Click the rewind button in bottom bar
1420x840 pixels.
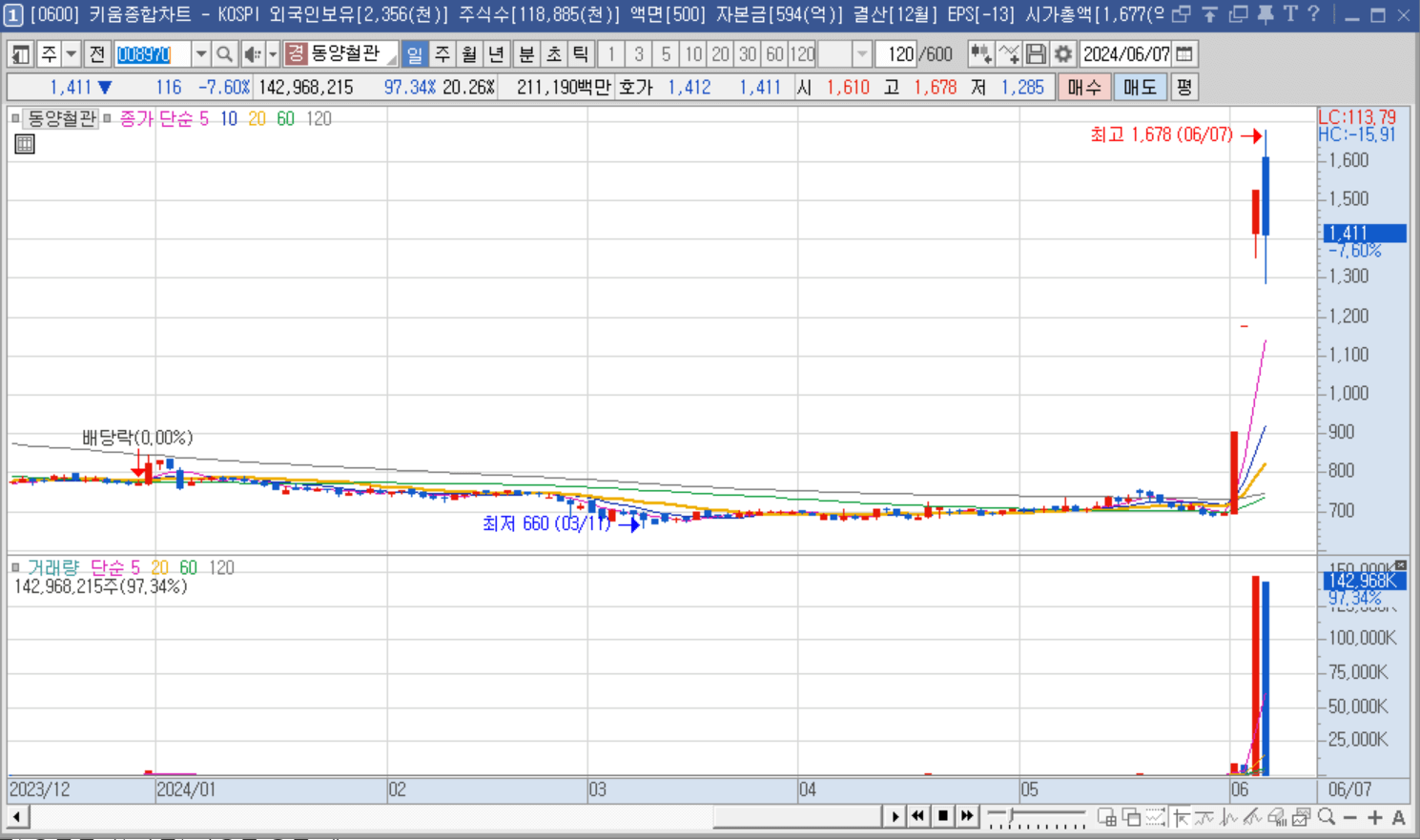point(918,816)
